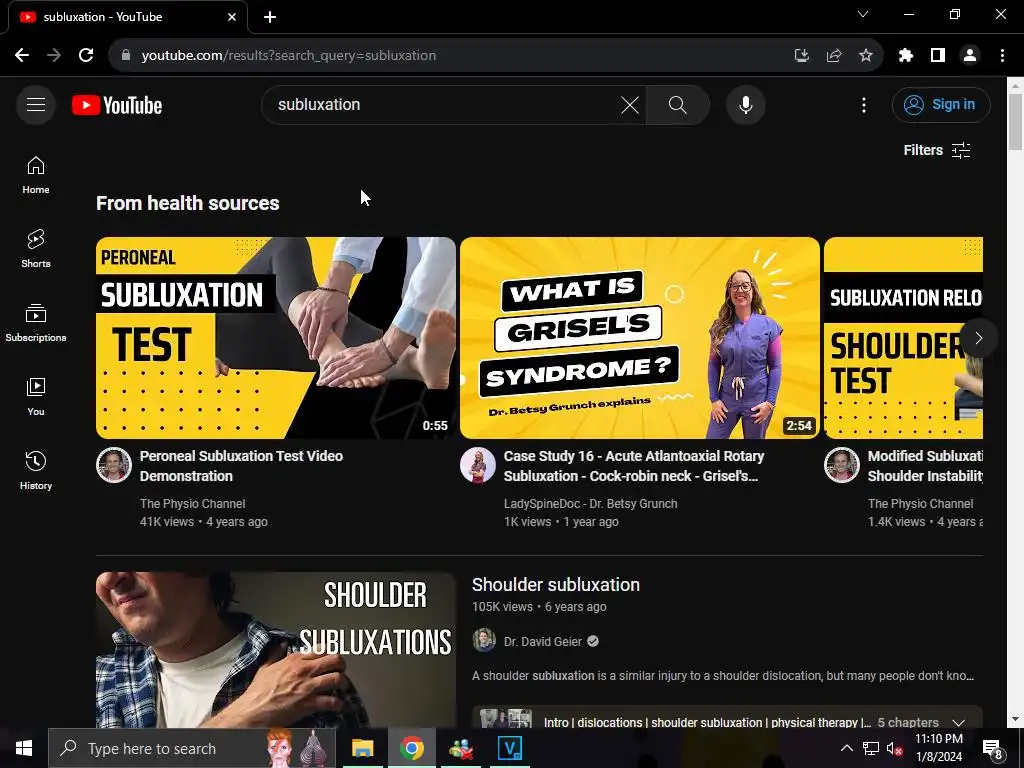Click the install app icon in address bar
The height and width of the screenshot is (768, 1024).
coord(801,56)
